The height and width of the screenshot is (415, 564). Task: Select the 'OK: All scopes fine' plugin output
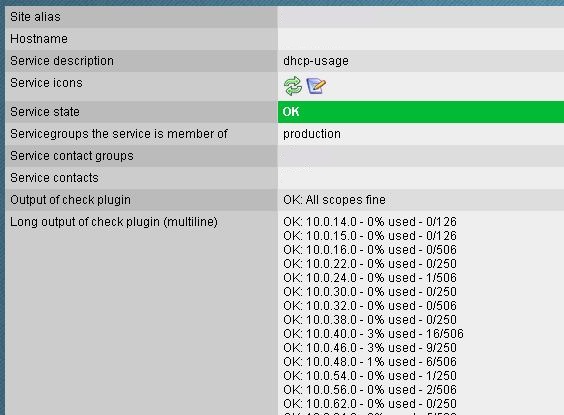pyautogui.click(x=334, y=200)
